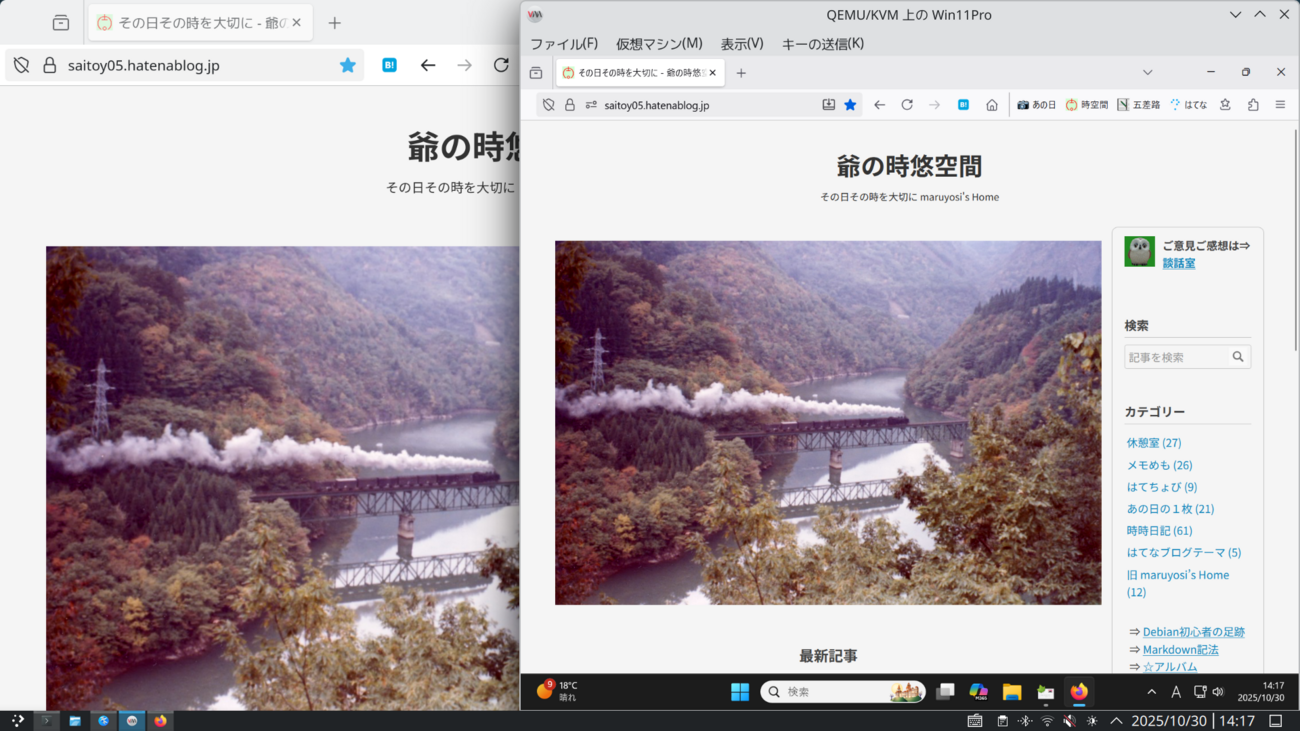Open the 時空間 bookmark in the bookmarks toolbar
Screen dimensions: 1300x731
coord(1086,105)
